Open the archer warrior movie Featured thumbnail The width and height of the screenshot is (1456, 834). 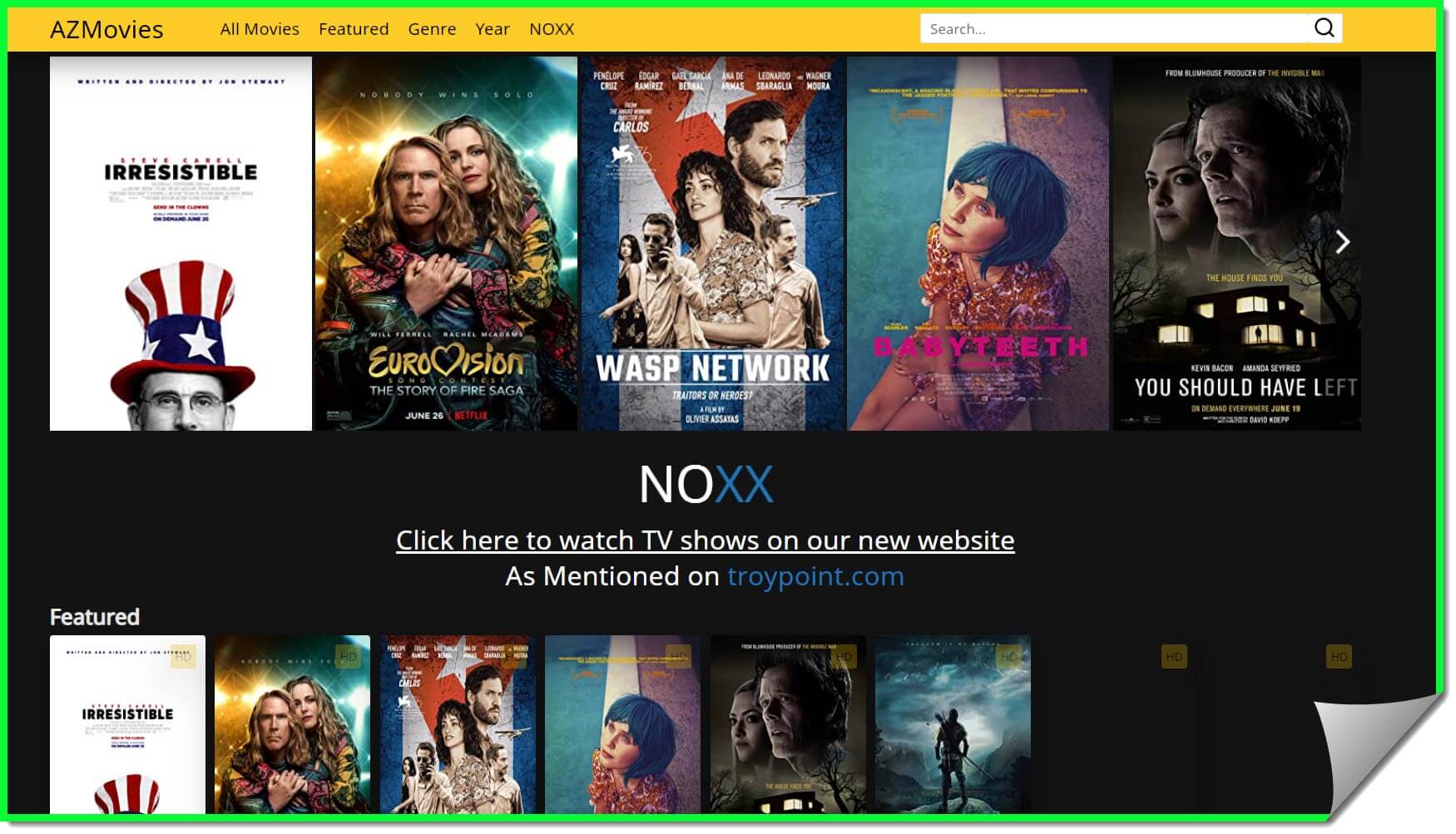pos(953,725)
